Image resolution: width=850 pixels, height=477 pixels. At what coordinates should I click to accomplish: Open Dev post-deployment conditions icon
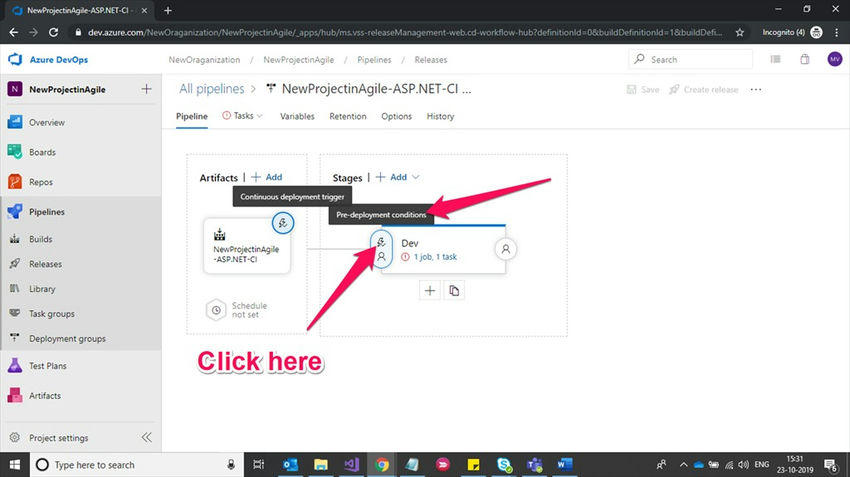[x=505, y=249]
